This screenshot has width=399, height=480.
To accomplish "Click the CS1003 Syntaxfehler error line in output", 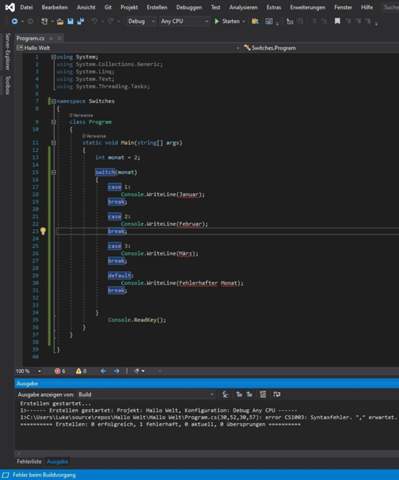I will (x=209, y=417).
